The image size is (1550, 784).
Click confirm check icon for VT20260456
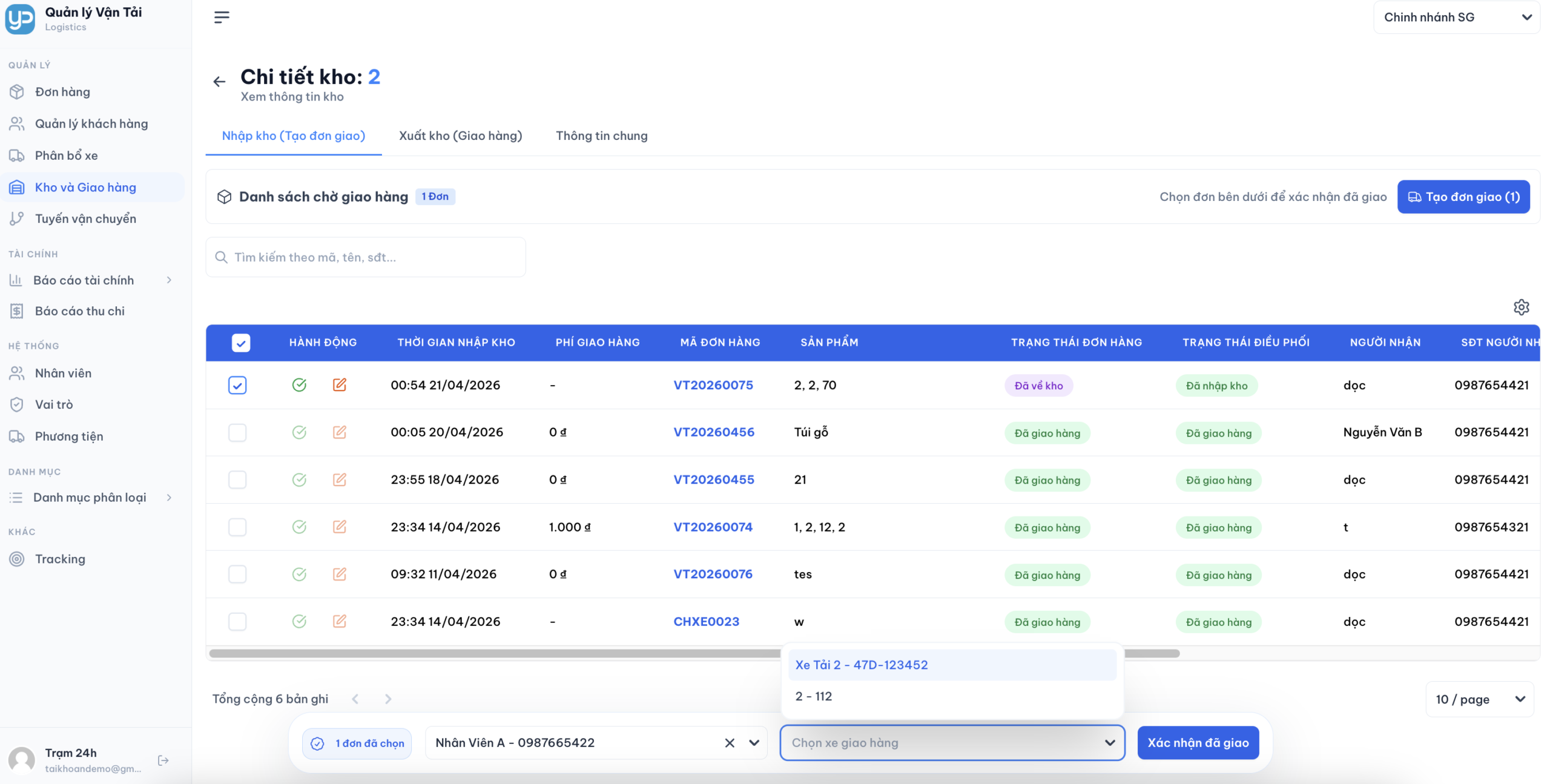(299, 432)
